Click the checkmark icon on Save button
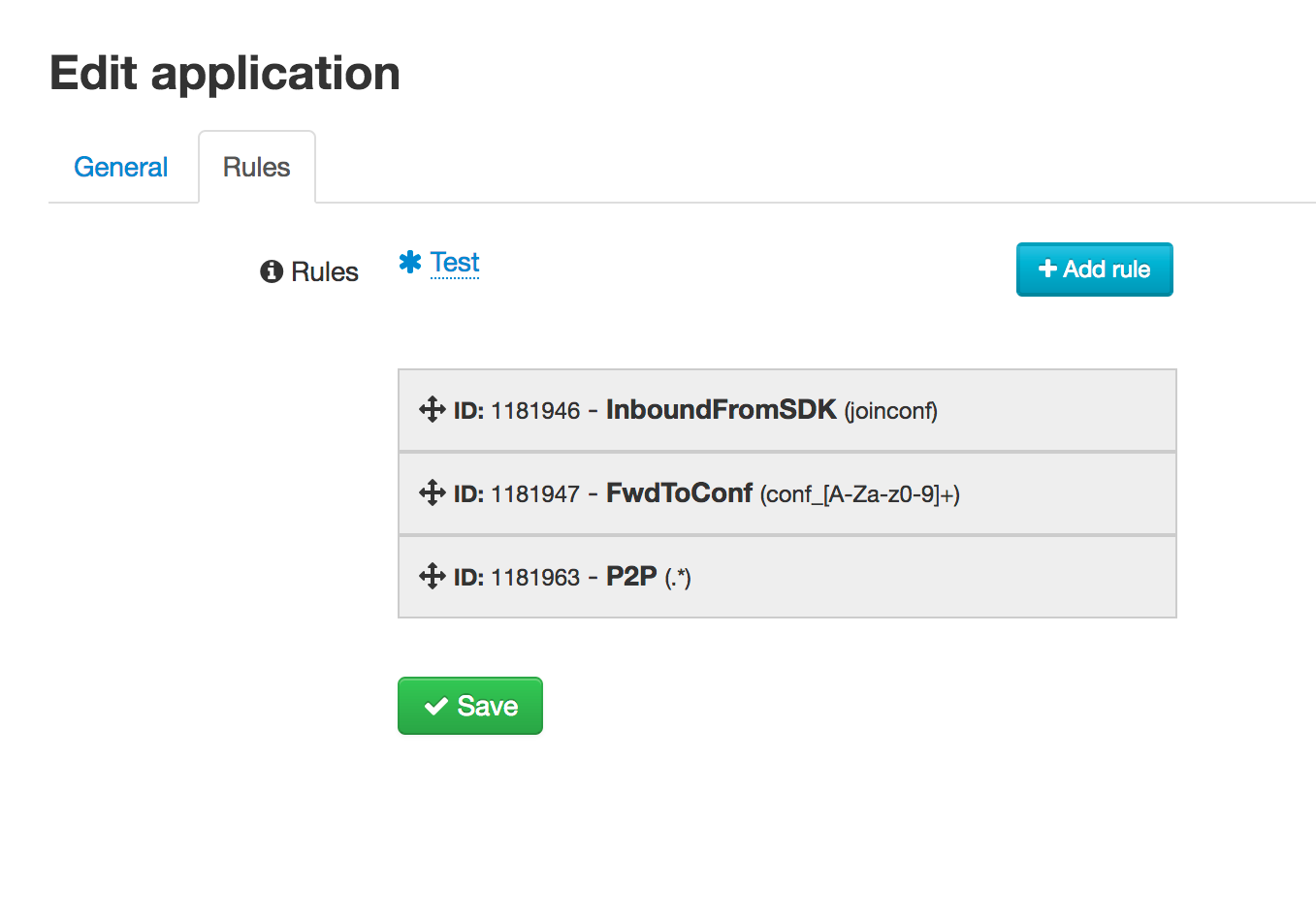This screenshot has height=919, width=1316. click(x=436, y=706)
